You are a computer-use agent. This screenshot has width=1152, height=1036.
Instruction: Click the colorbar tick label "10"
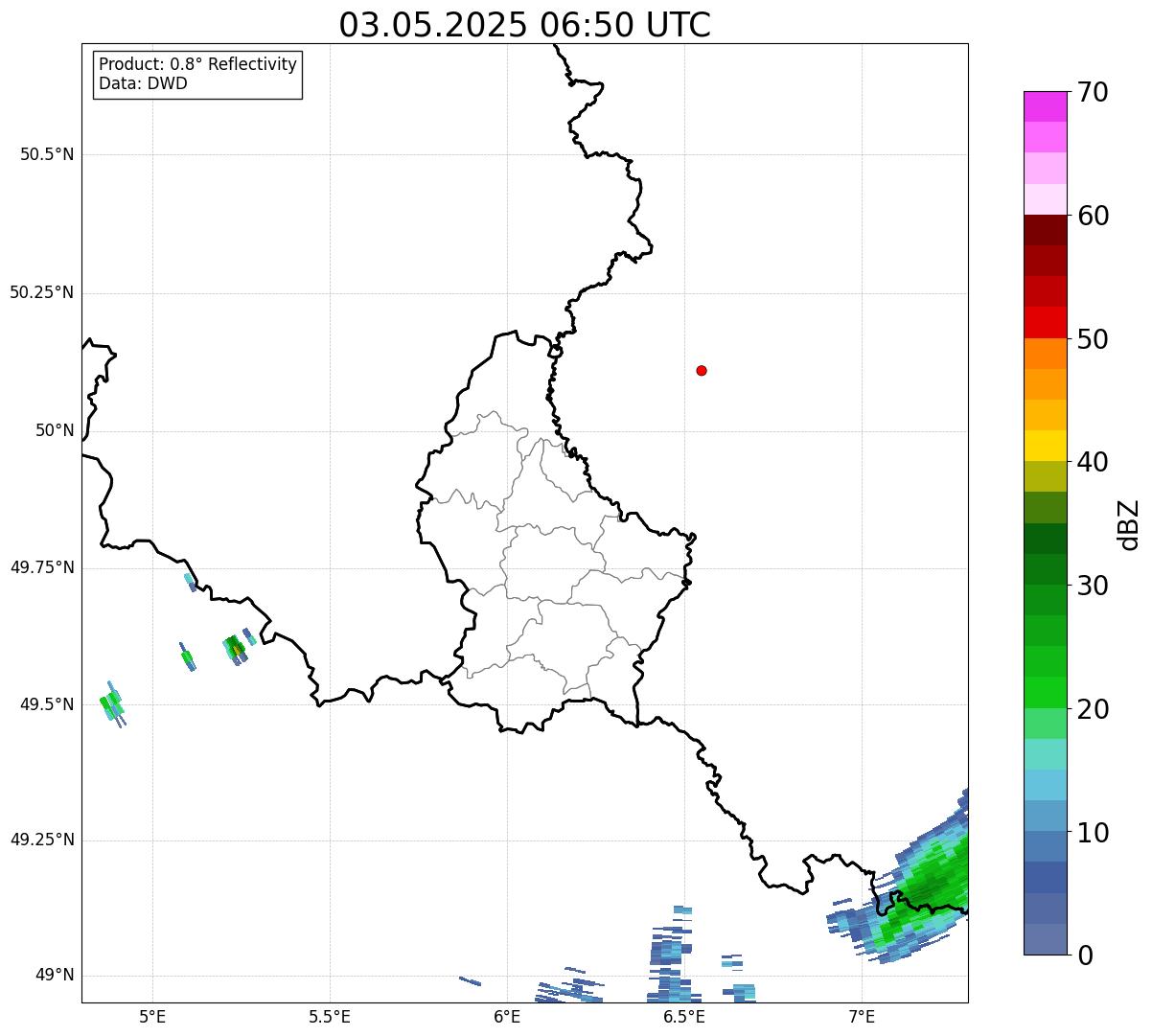(1093, 832)
